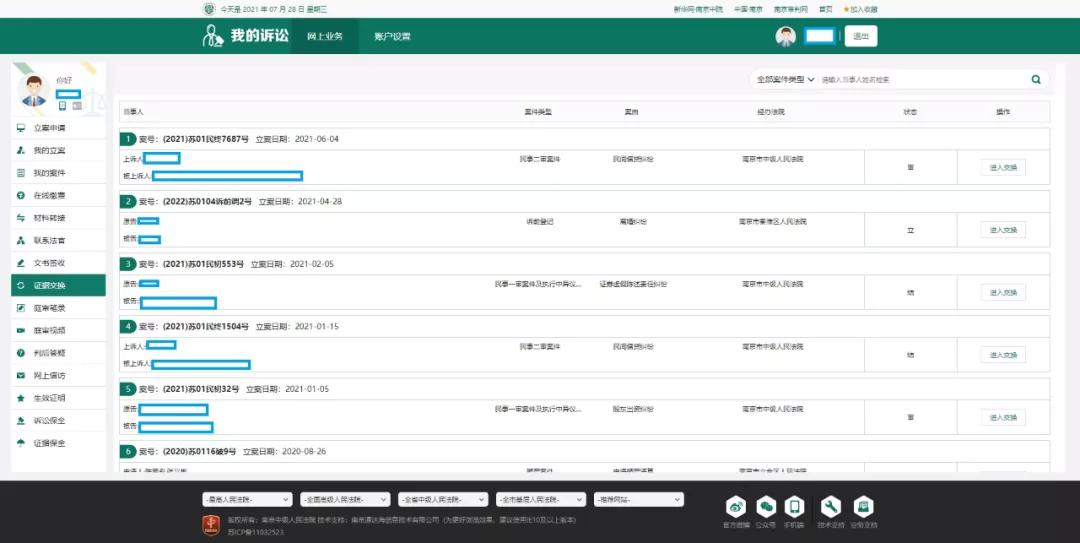The image size is (1080, 543).
Task: Click the 庭审视频 camera icon in sidebar
Action: tap(21, 331)
